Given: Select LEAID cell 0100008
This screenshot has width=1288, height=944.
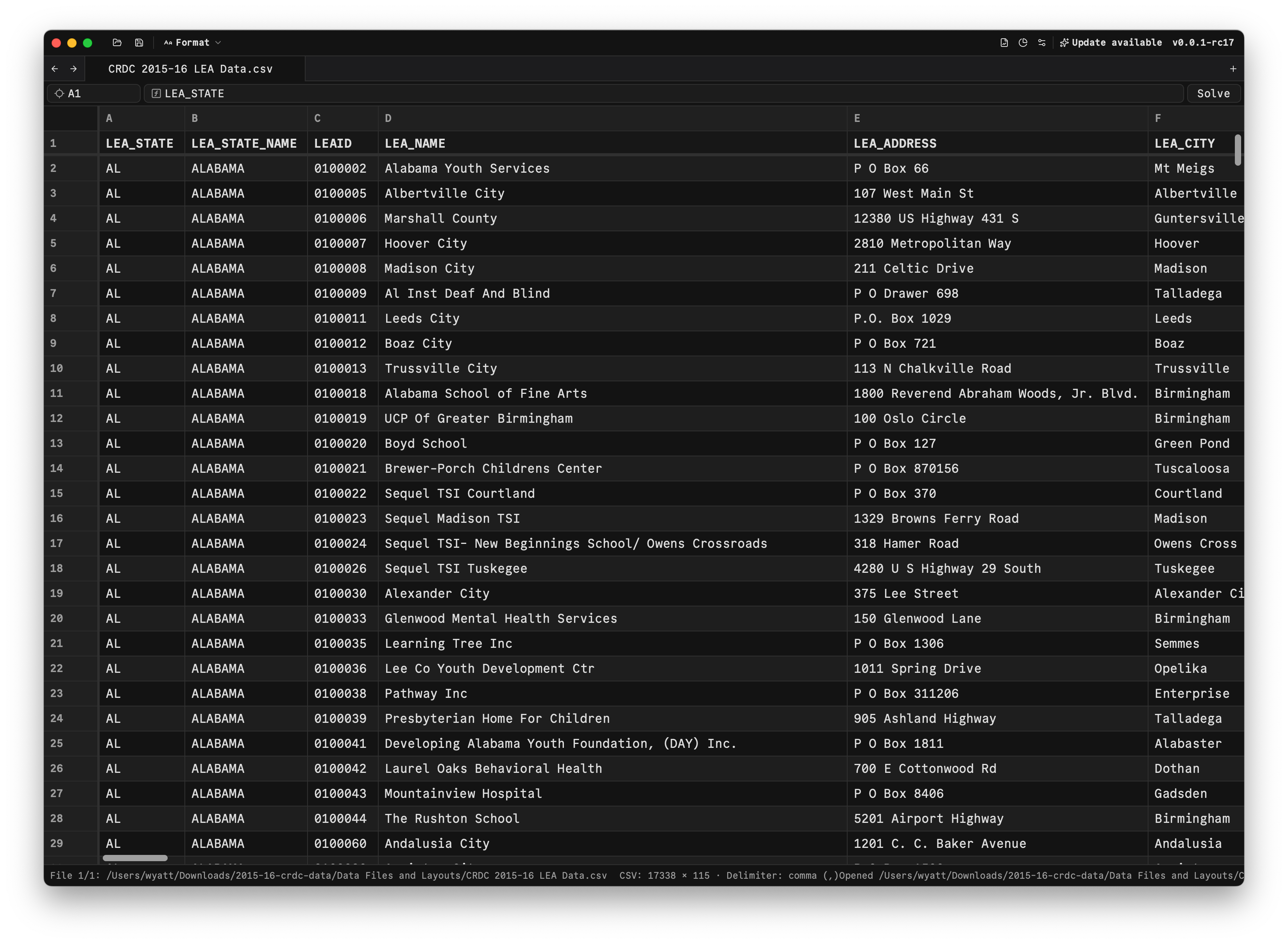Looking at the screenshot, I should click(x=342, y=268).
